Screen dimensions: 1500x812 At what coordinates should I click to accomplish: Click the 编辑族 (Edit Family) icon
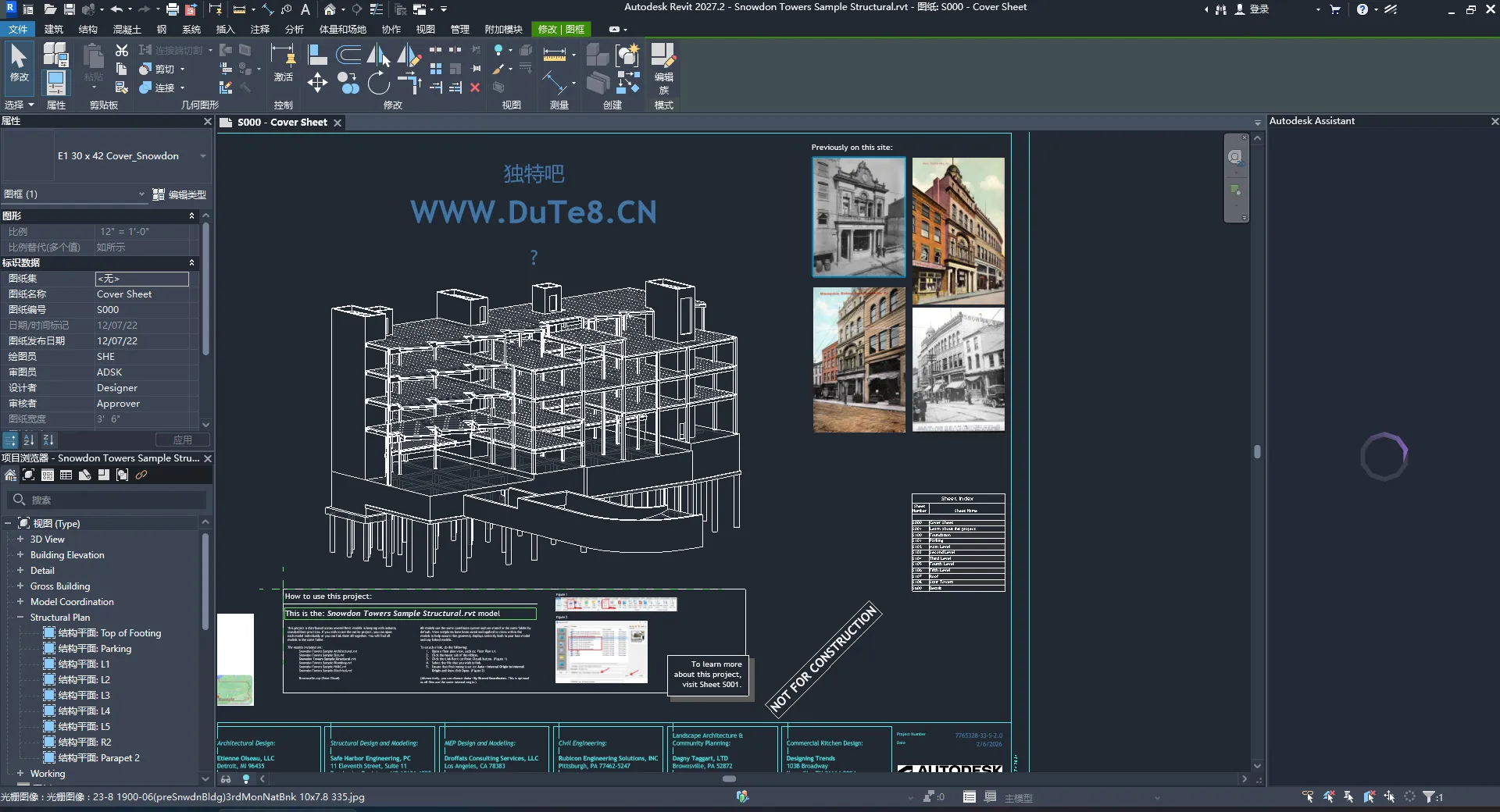click(x=663, y=68)
